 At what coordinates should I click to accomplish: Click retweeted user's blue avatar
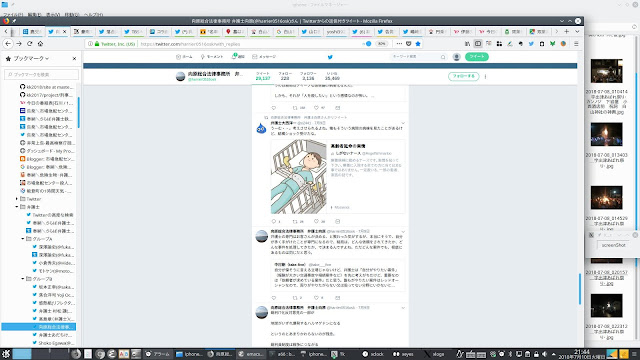coord(261,129)
